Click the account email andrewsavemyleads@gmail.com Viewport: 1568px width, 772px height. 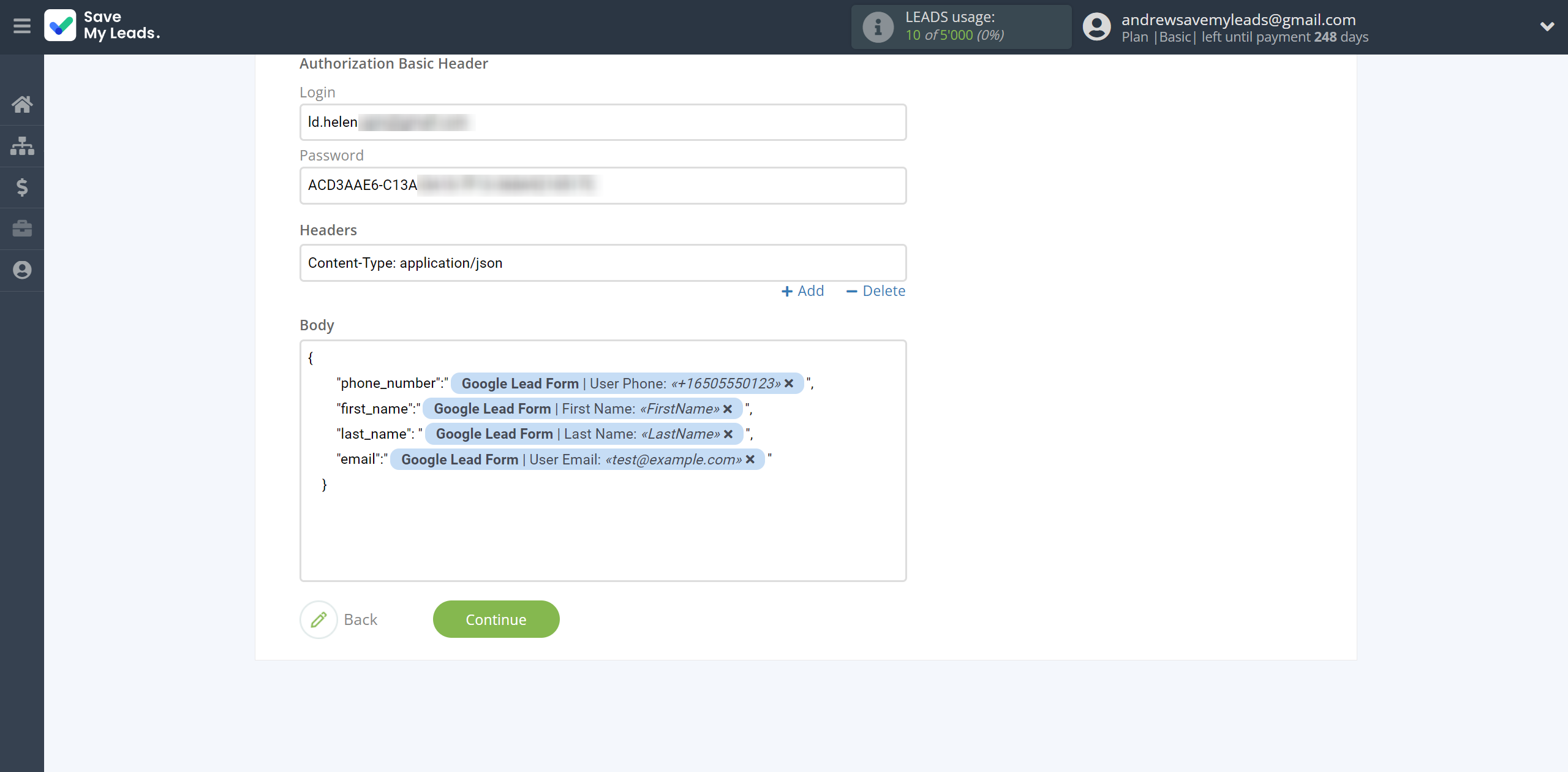pyautogui.click(x=1238, y=20)
